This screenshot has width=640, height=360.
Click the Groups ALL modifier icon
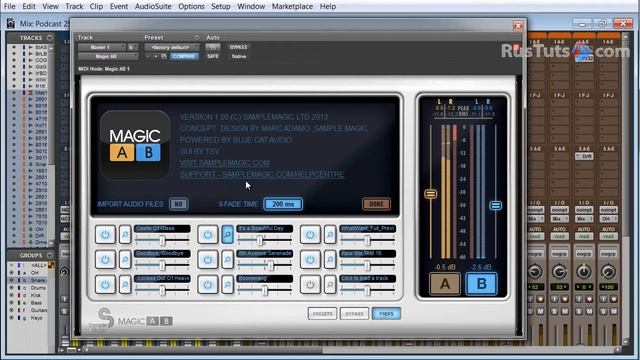(51, 265)
